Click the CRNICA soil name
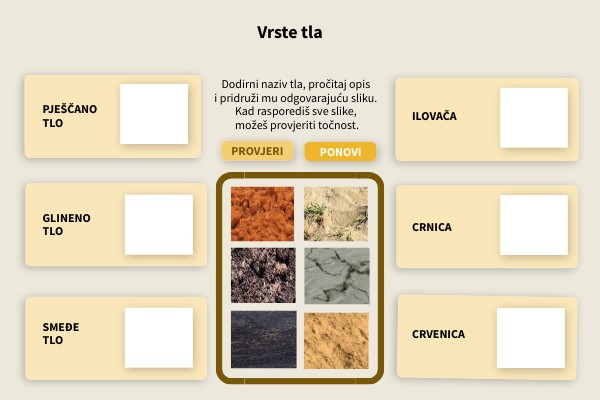Viewport: 600px width, 400px height. click(x=432, y=227)
